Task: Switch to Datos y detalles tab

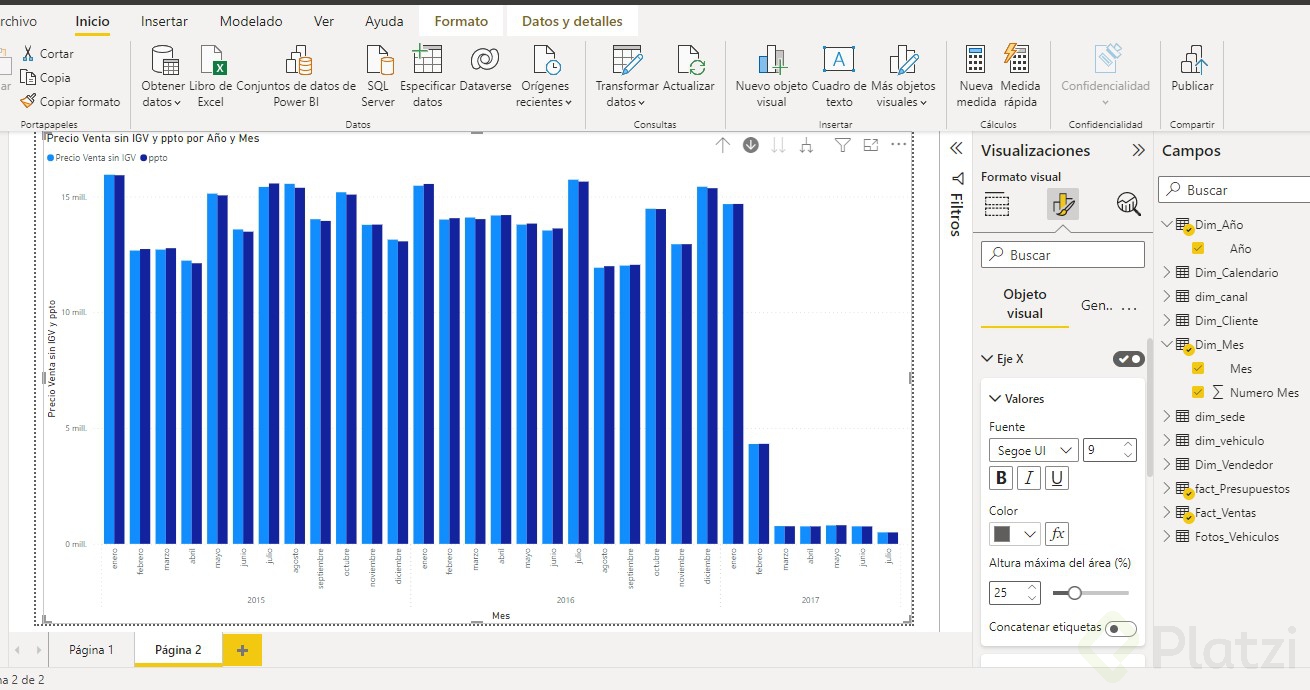Action: coord(572,21)
